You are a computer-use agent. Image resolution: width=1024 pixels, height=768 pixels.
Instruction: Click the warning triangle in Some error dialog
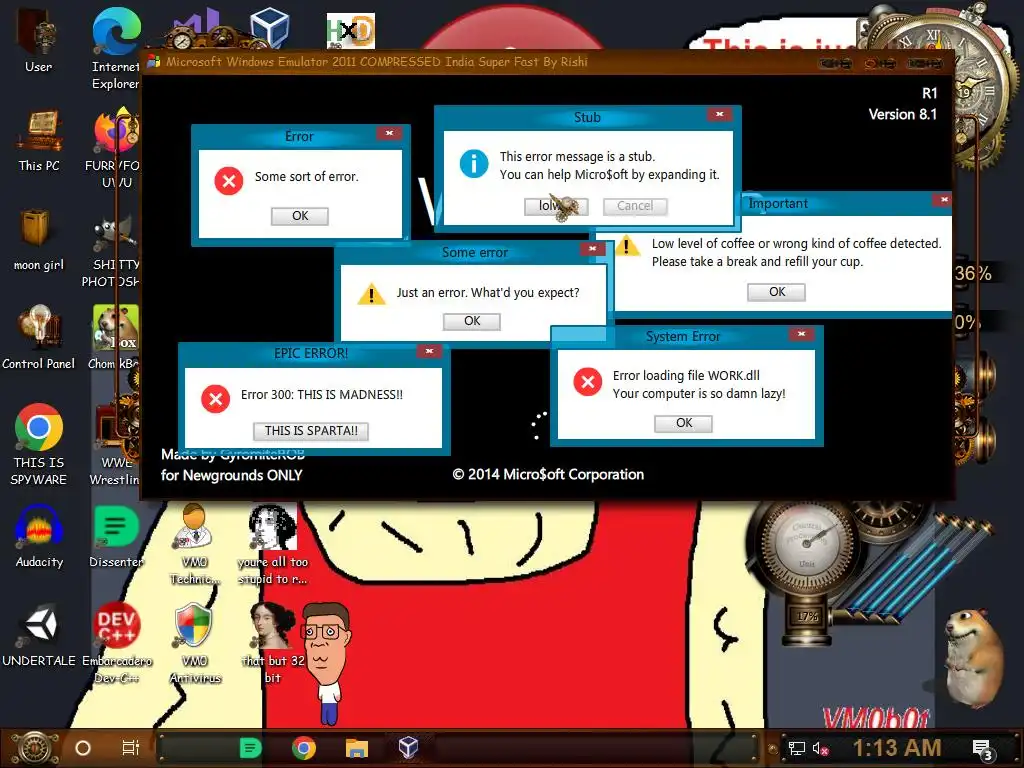click(x=372, y=295)
